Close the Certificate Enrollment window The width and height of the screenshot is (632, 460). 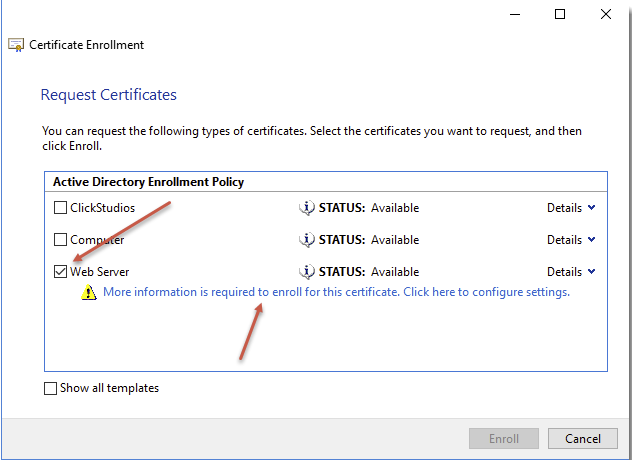[606, 15]
